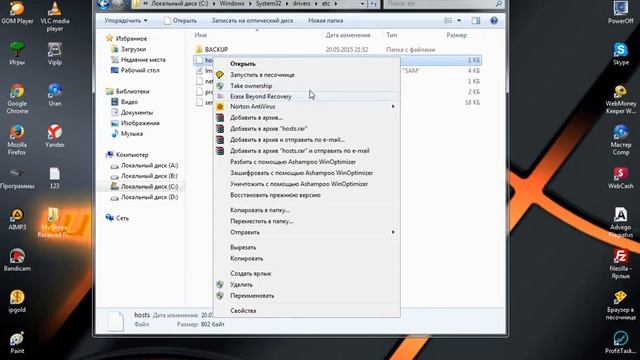Select Копировать в папку...
Screen dimensions: 640x360
pos(307,210)
